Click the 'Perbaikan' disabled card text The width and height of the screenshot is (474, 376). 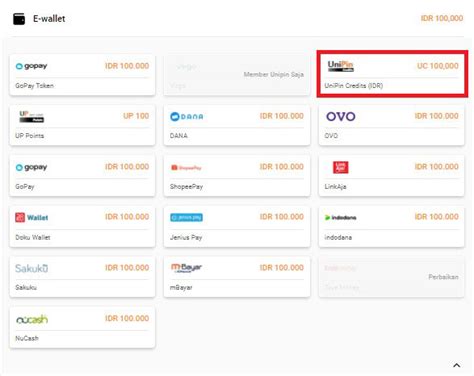pos(443,277)
